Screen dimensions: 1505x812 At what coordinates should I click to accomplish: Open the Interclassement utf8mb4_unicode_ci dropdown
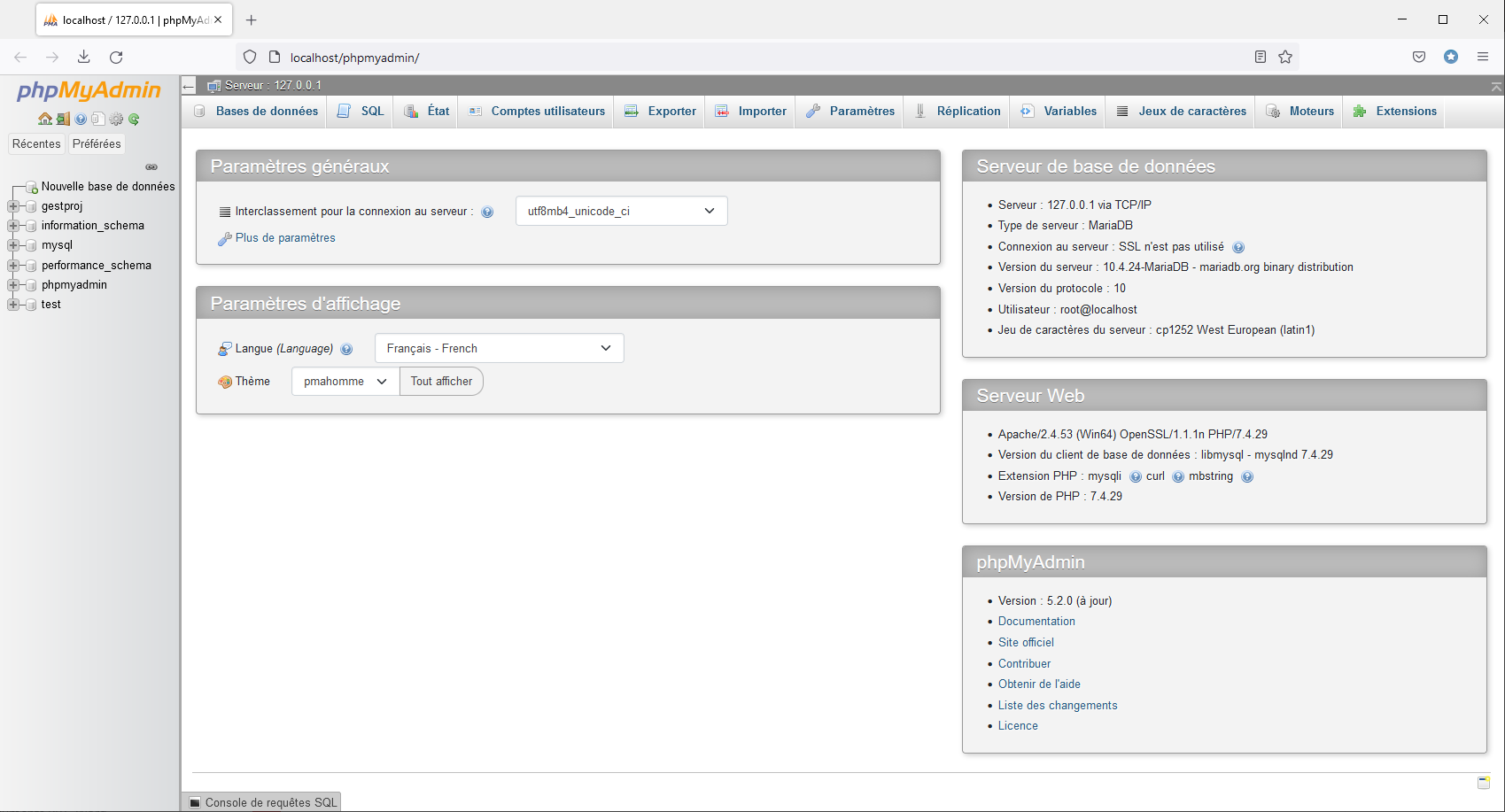pyautogui.click(x=621, y=211)
